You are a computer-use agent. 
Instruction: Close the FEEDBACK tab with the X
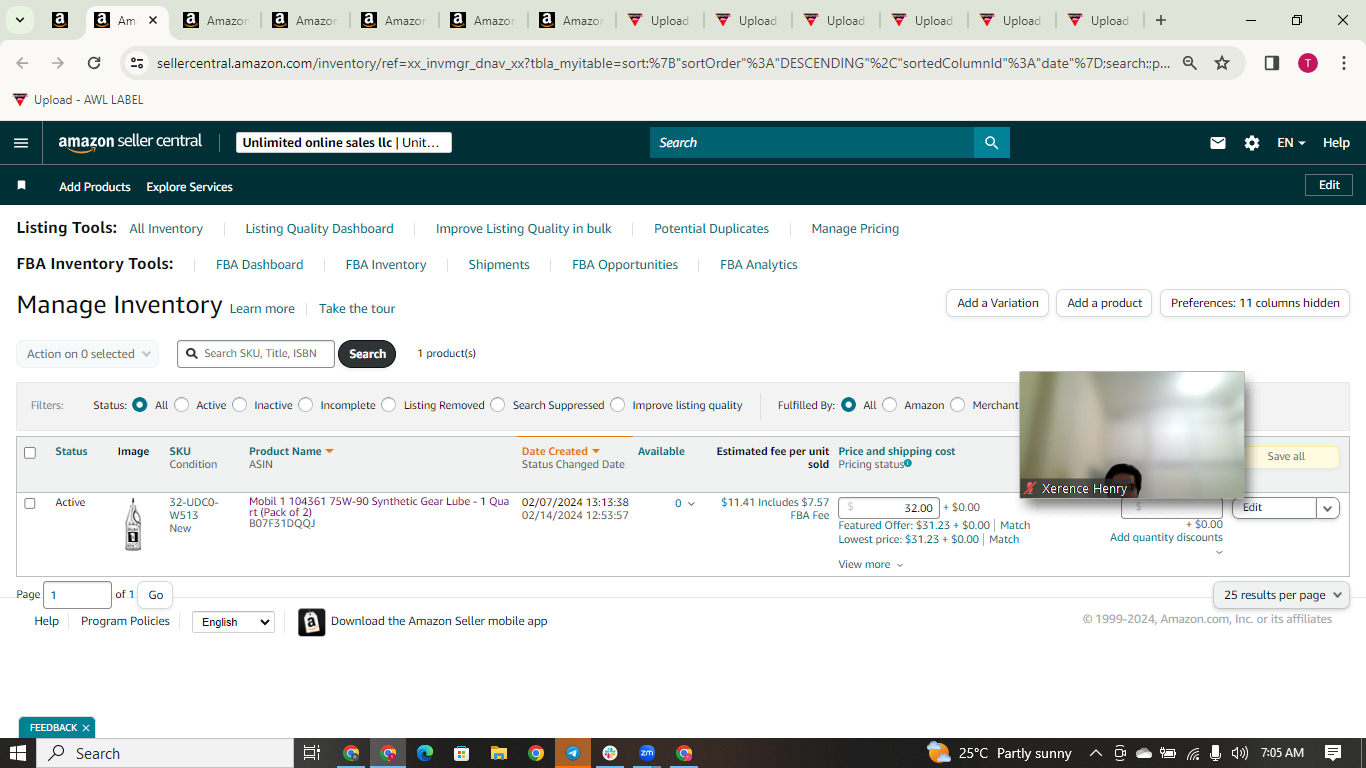point(86,728)
